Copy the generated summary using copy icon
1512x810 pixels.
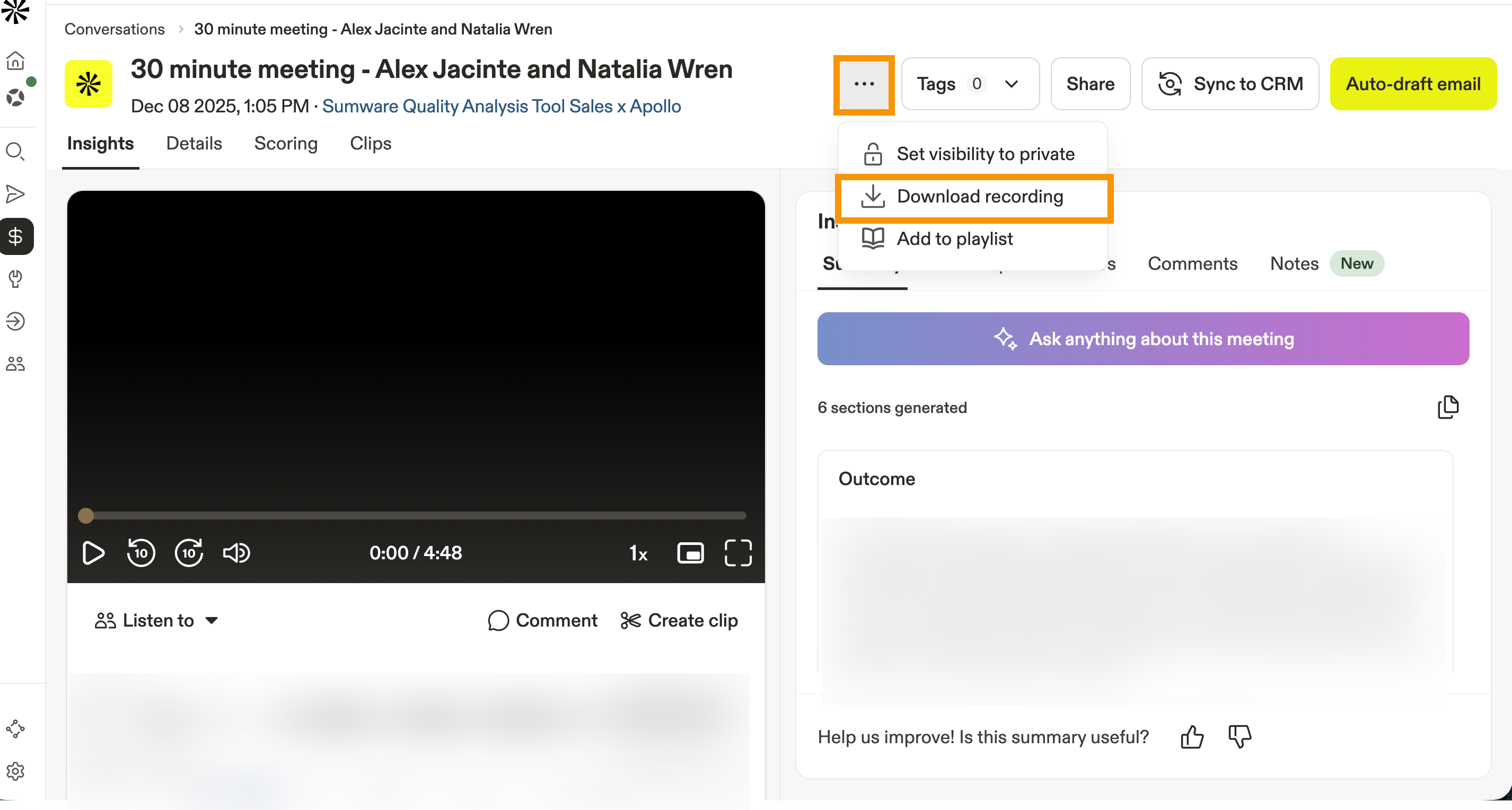pos(1448,407)
